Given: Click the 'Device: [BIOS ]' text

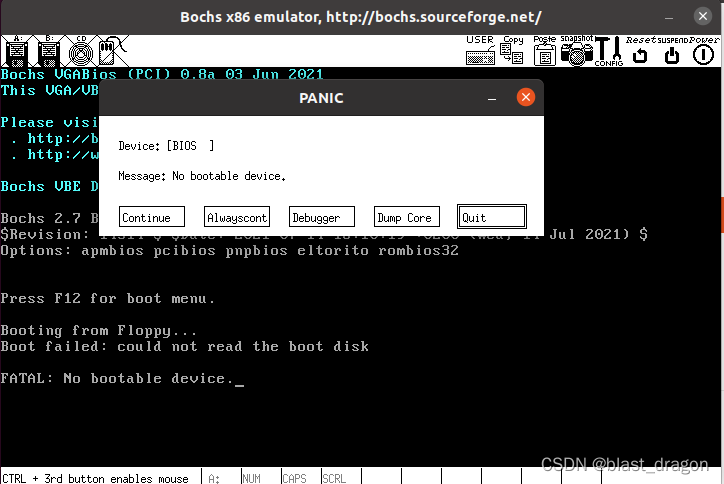Looking at the screenshot, I should tap(166, 146).
